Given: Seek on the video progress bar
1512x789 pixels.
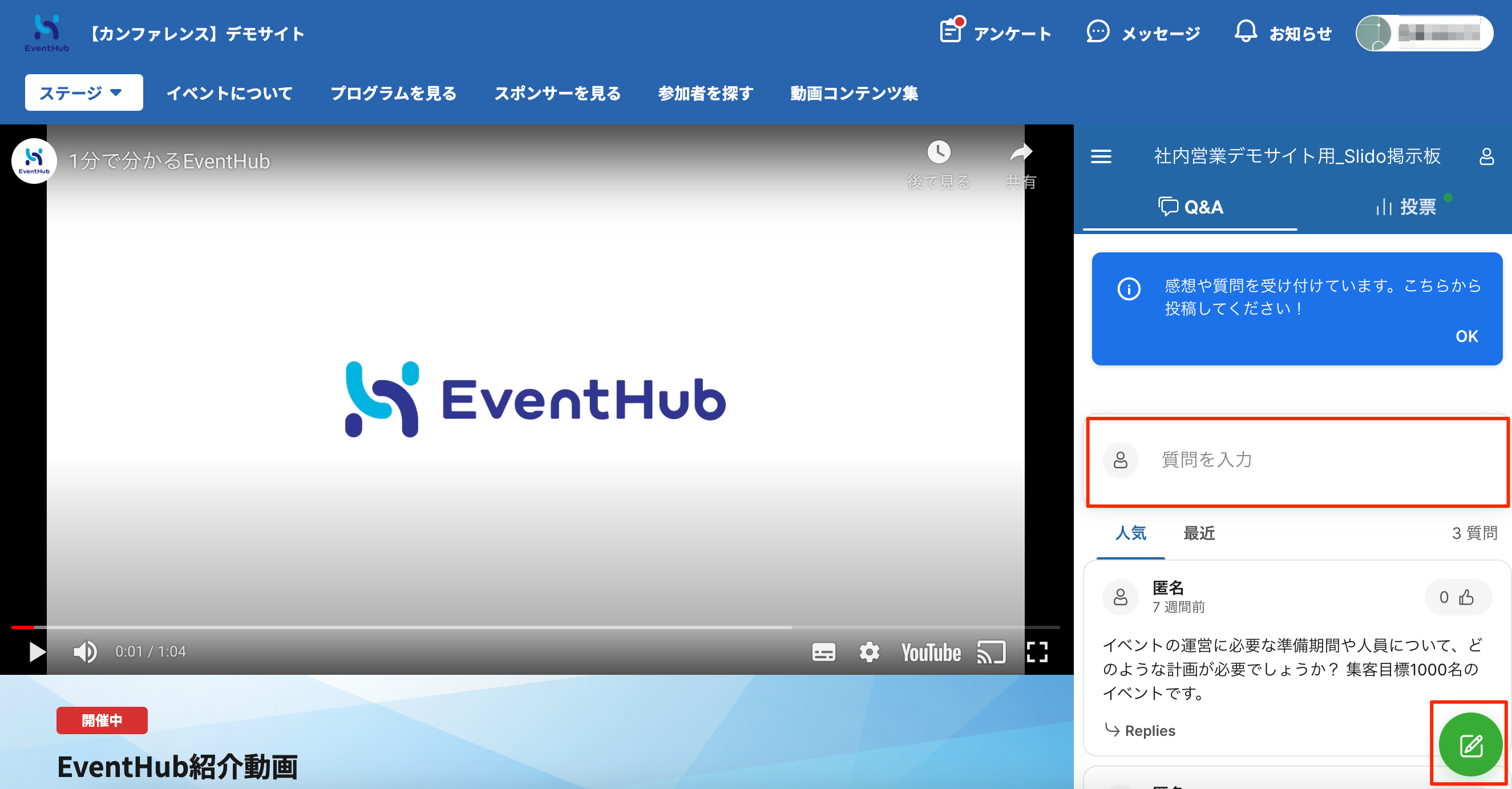Looking at the screenshot, I should click(x=535, y=627).
